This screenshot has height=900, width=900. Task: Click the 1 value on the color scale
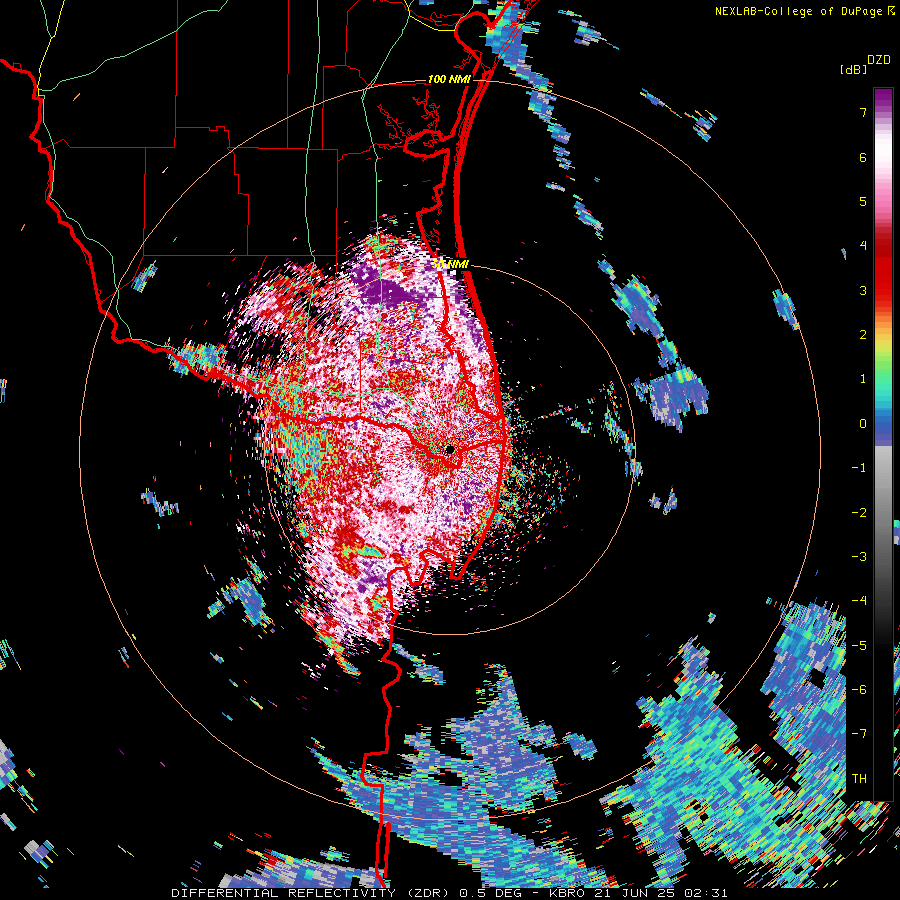[863, 379]
